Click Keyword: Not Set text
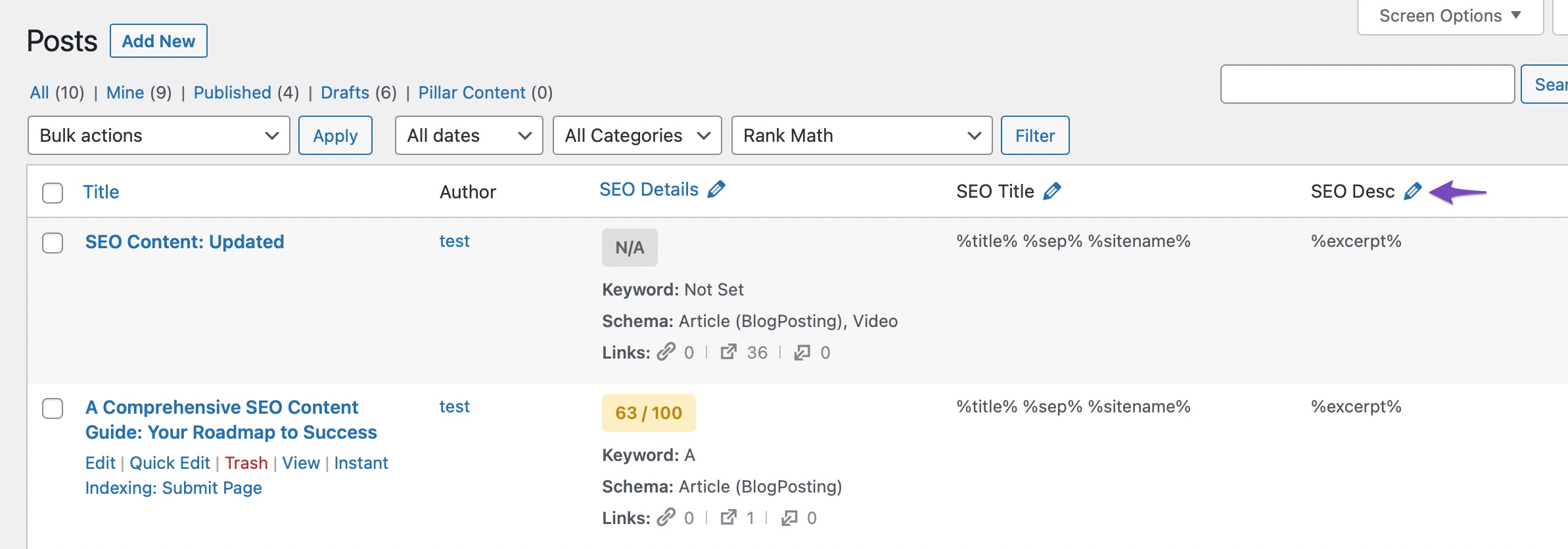The width and height of the screenshot is (1568, 549). coord(673,290)
